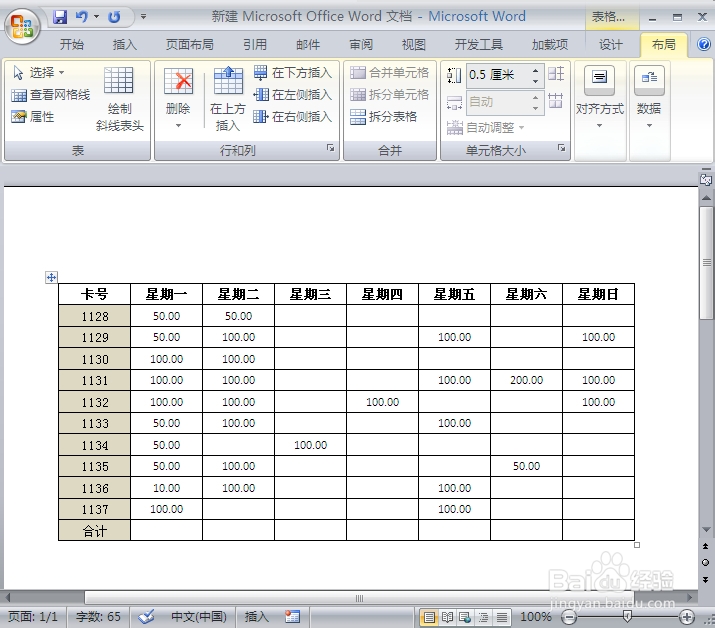Click horizontal scrollbar thumb
This screenshot has height=628, width=715.
point(359,597)
